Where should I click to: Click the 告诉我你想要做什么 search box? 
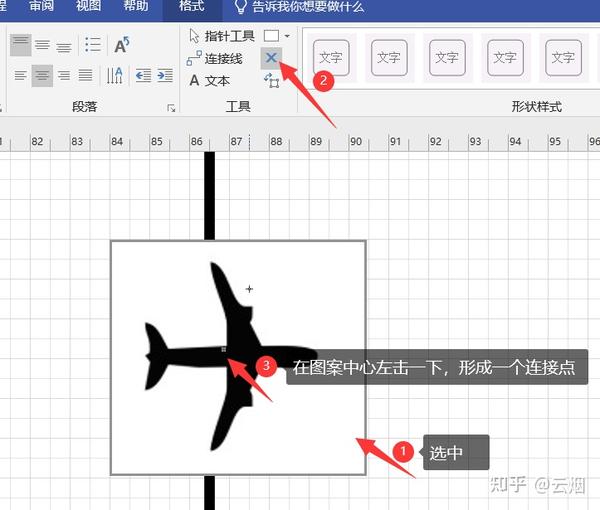pyautogui.click(x=308, y=7)
